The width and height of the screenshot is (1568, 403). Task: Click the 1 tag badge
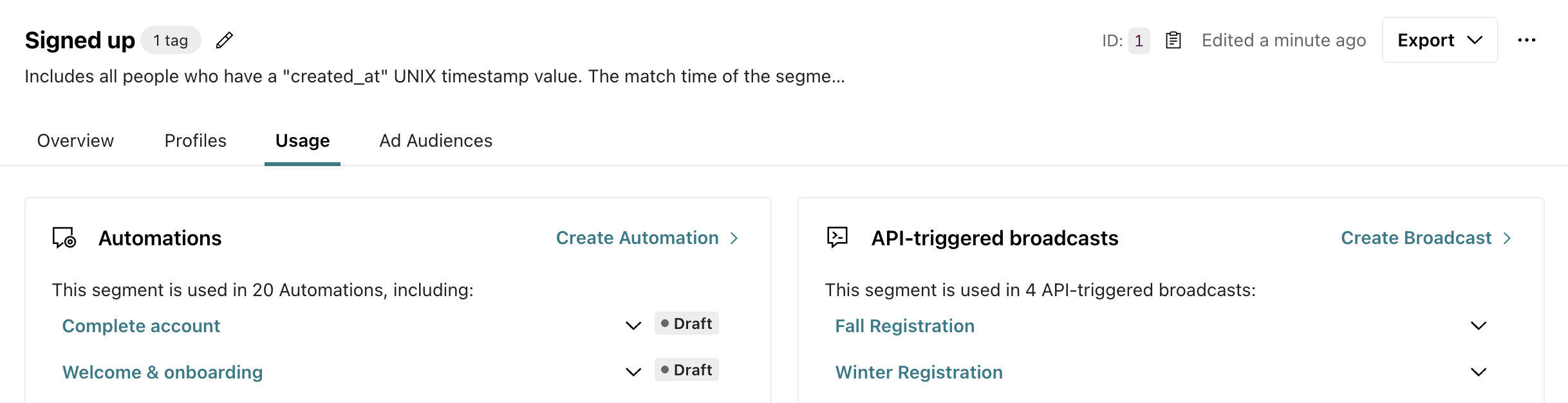pyautogui.click(x=171, y=41)
